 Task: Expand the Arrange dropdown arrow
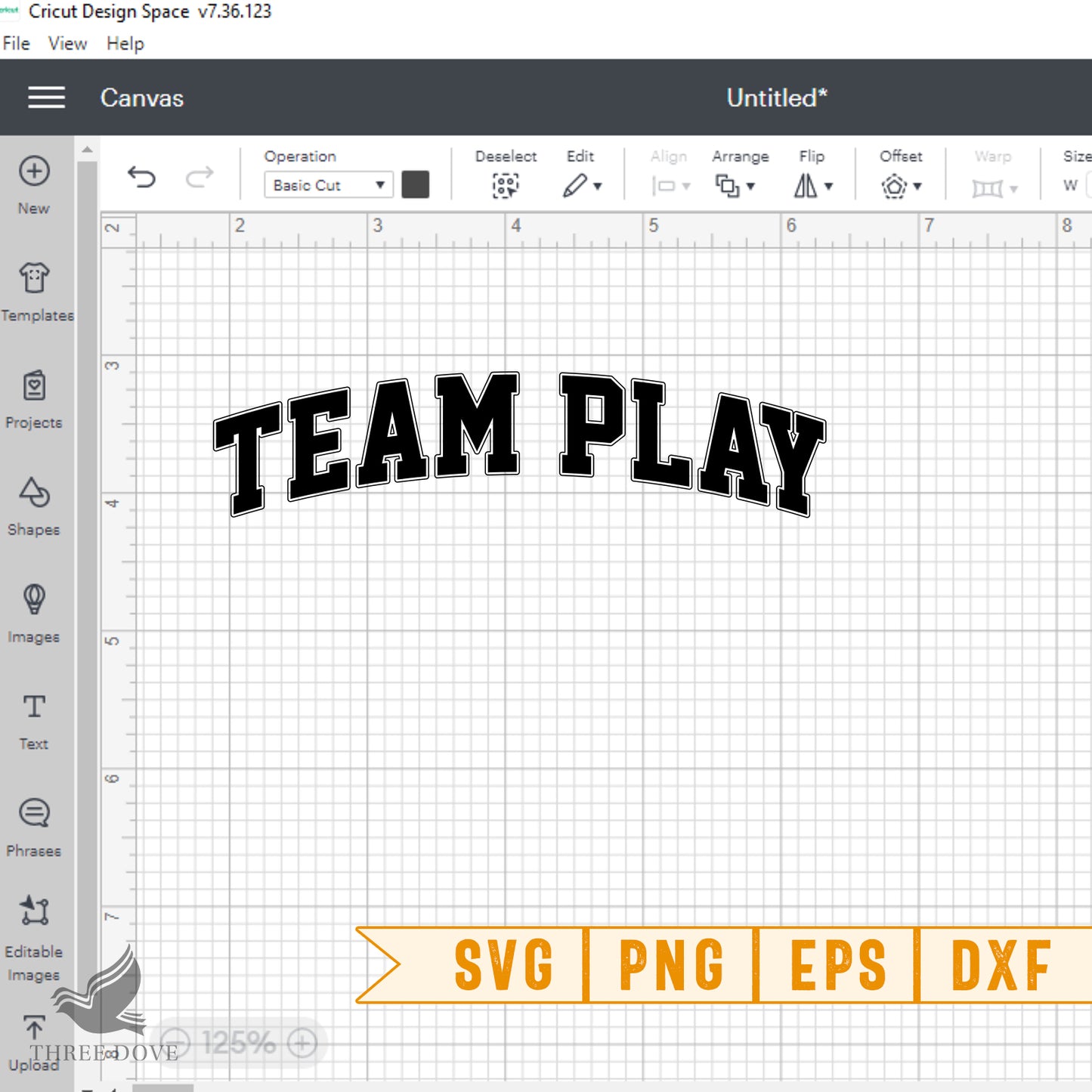tap(750, 186)
